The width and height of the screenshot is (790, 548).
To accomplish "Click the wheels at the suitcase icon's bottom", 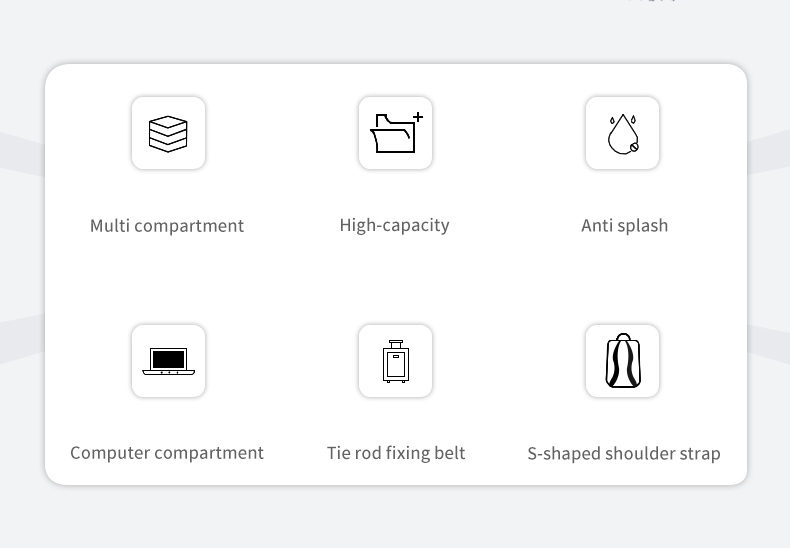I will click(396, 381).
